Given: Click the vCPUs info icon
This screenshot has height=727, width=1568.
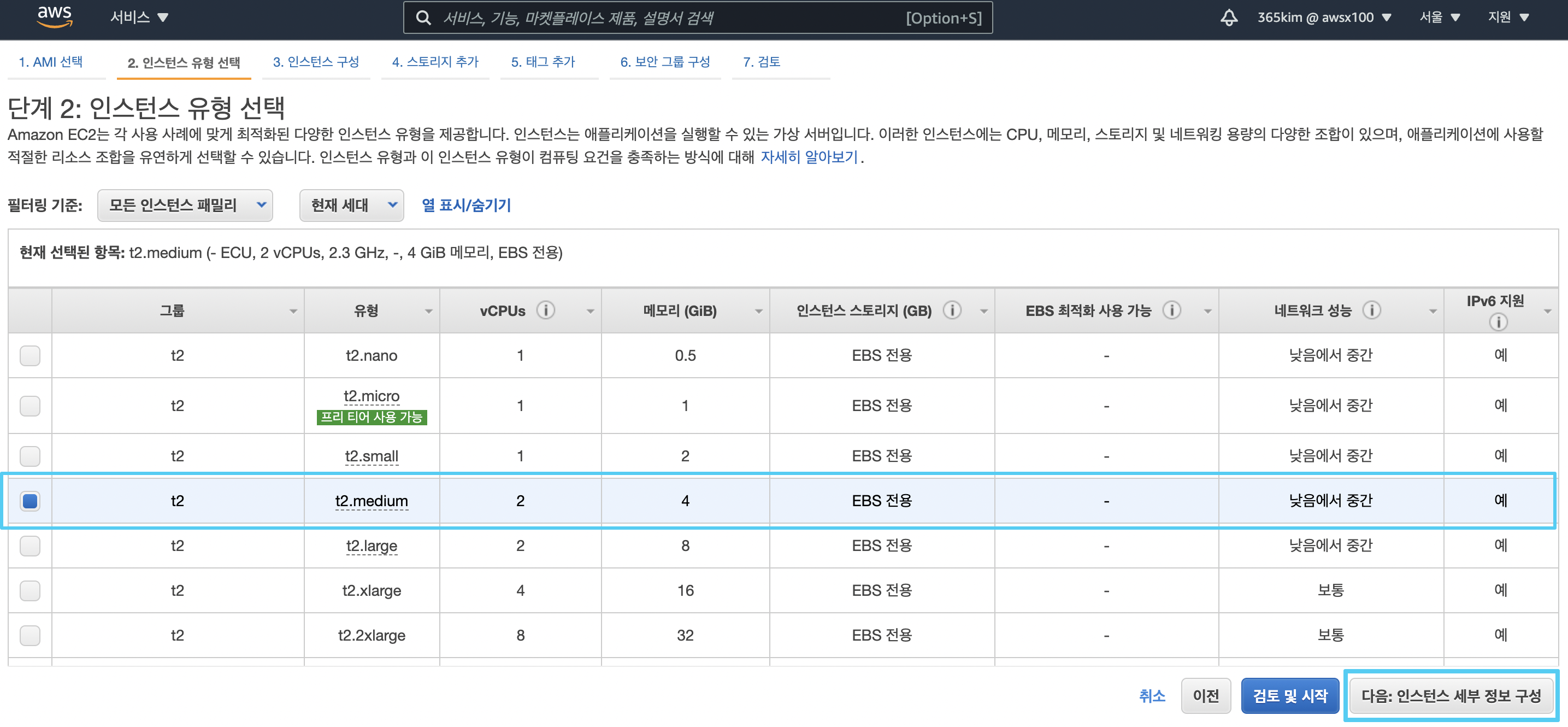Looking at the screenshot, I should point(545,310).
